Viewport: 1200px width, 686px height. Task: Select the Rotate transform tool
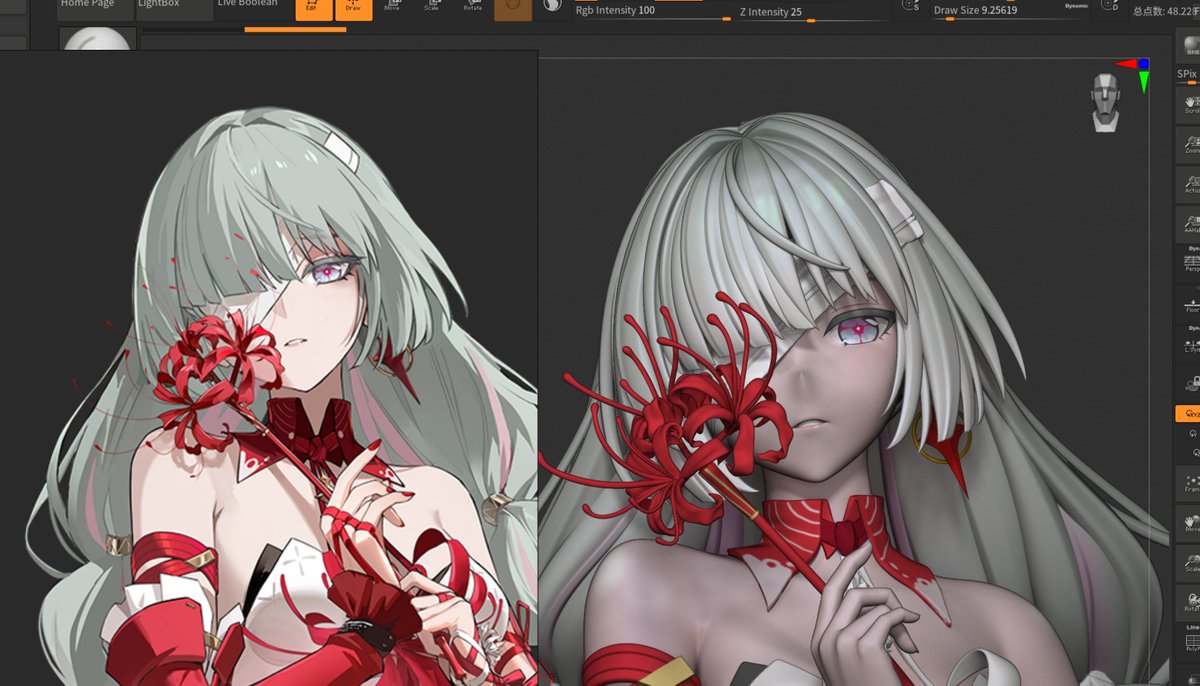tap(472, 7)
